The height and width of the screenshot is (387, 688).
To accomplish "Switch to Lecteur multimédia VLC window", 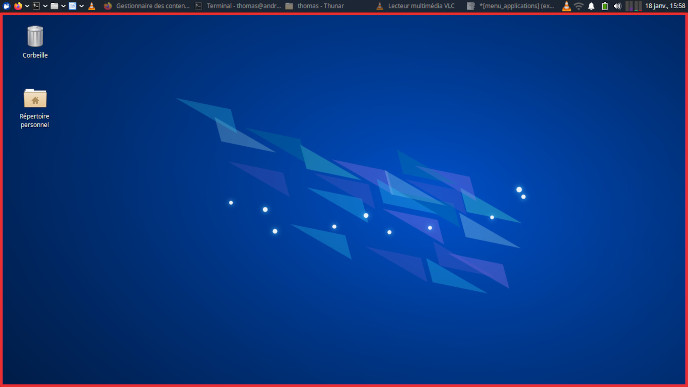I will click(416, 6).
